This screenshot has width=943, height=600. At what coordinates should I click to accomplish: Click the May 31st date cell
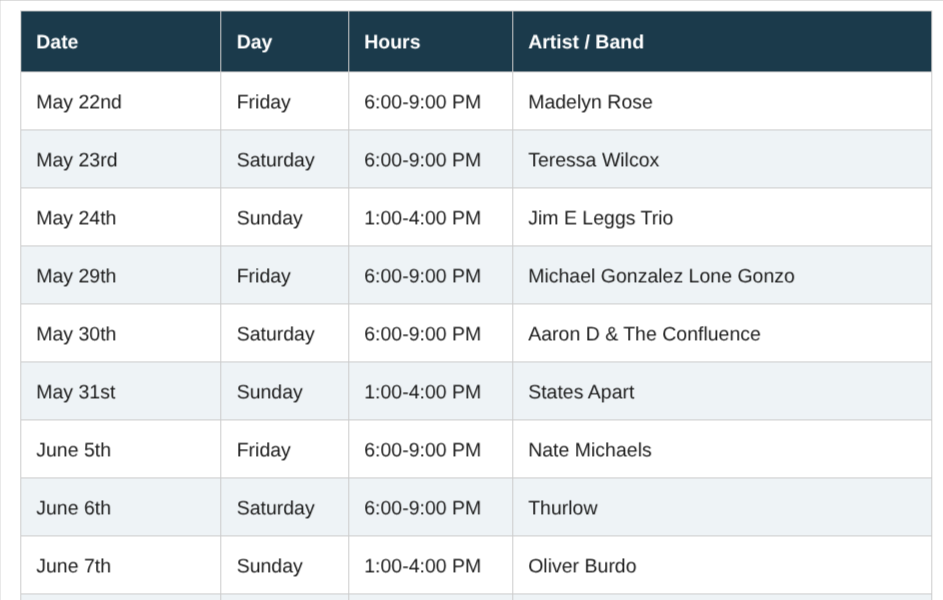pos(120,391)
